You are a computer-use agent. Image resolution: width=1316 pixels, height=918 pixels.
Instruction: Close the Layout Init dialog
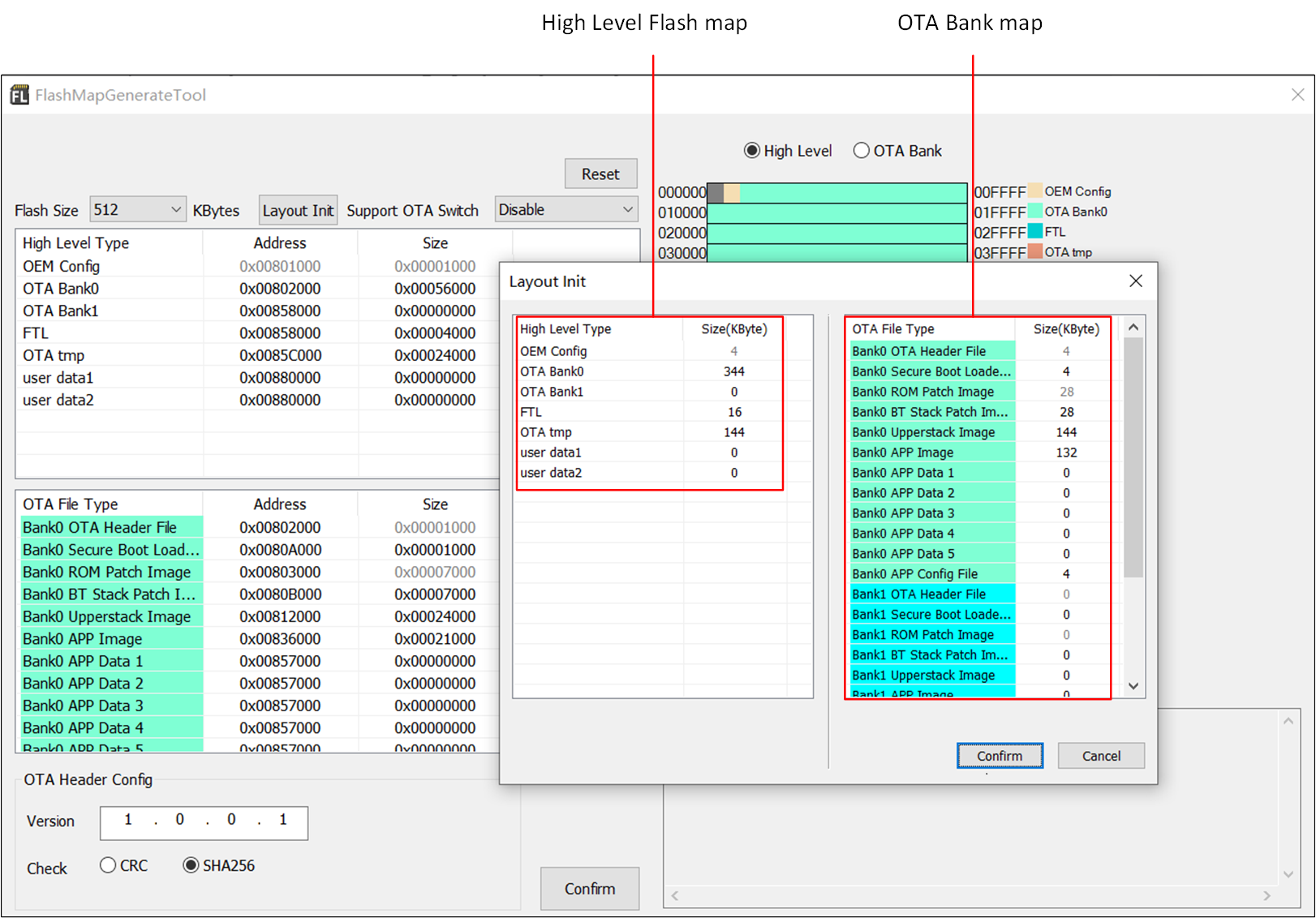(1135, 281)
